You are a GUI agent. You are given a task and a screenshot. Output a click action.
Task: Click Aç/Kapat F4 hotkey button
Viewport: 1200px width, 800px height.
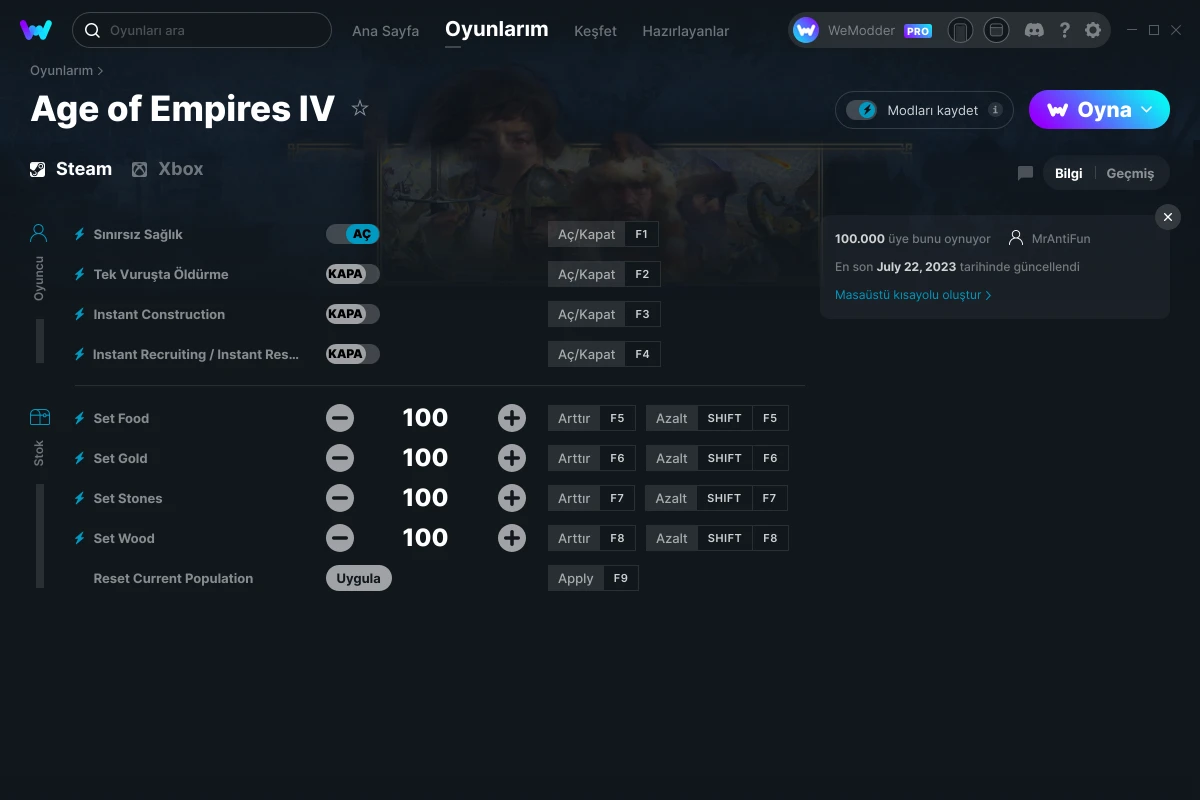[604, 354]
